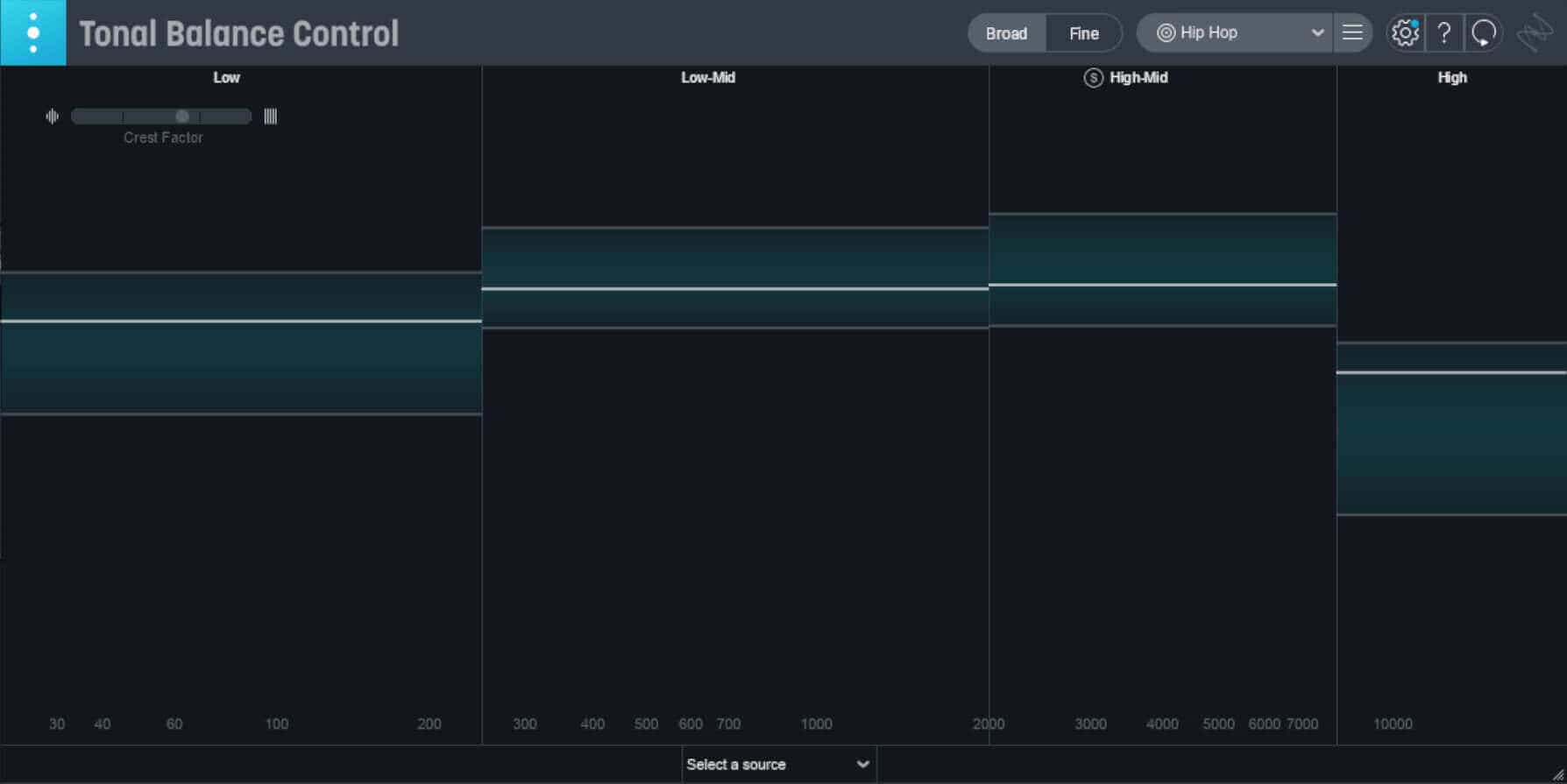Screen dimensions: 1567x784
Task: Open the Hip Hop target curve dropdown
Action: click(x=1234, y=33)
